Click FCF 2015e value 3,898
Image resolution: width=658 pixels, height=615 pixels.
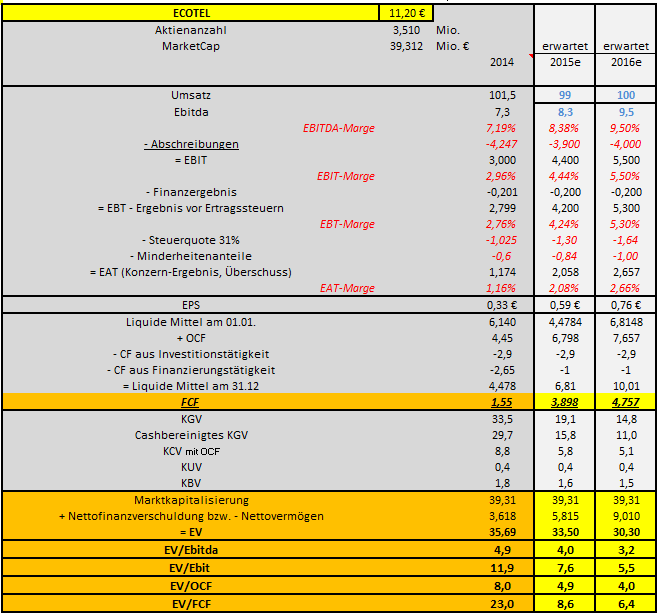pos(564,402)
